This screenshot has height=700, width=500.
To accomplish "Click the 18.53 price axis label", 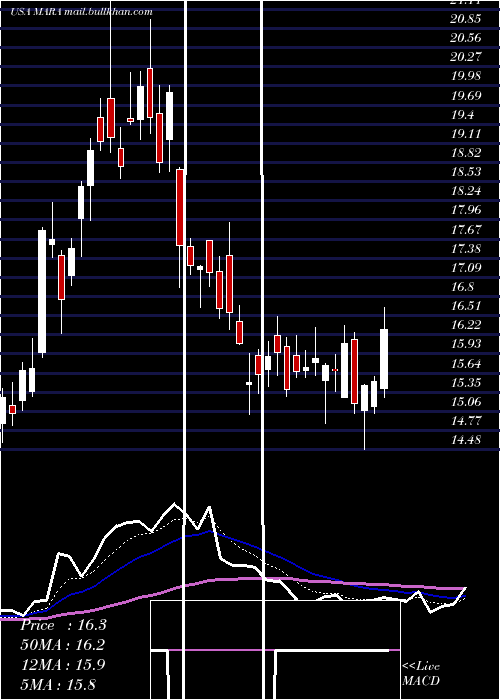I will coord(467,172).
